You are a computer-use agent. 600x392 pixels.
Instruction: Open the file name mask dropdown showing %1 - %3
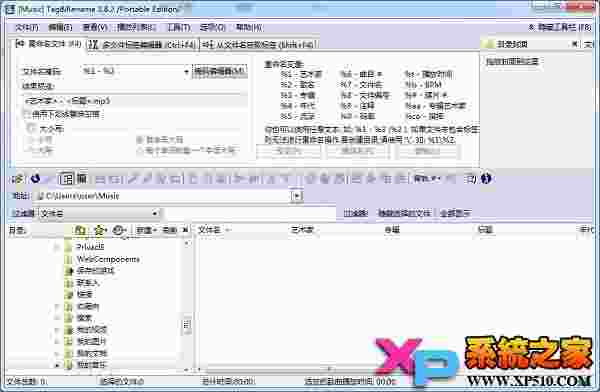tap(135, 71)
